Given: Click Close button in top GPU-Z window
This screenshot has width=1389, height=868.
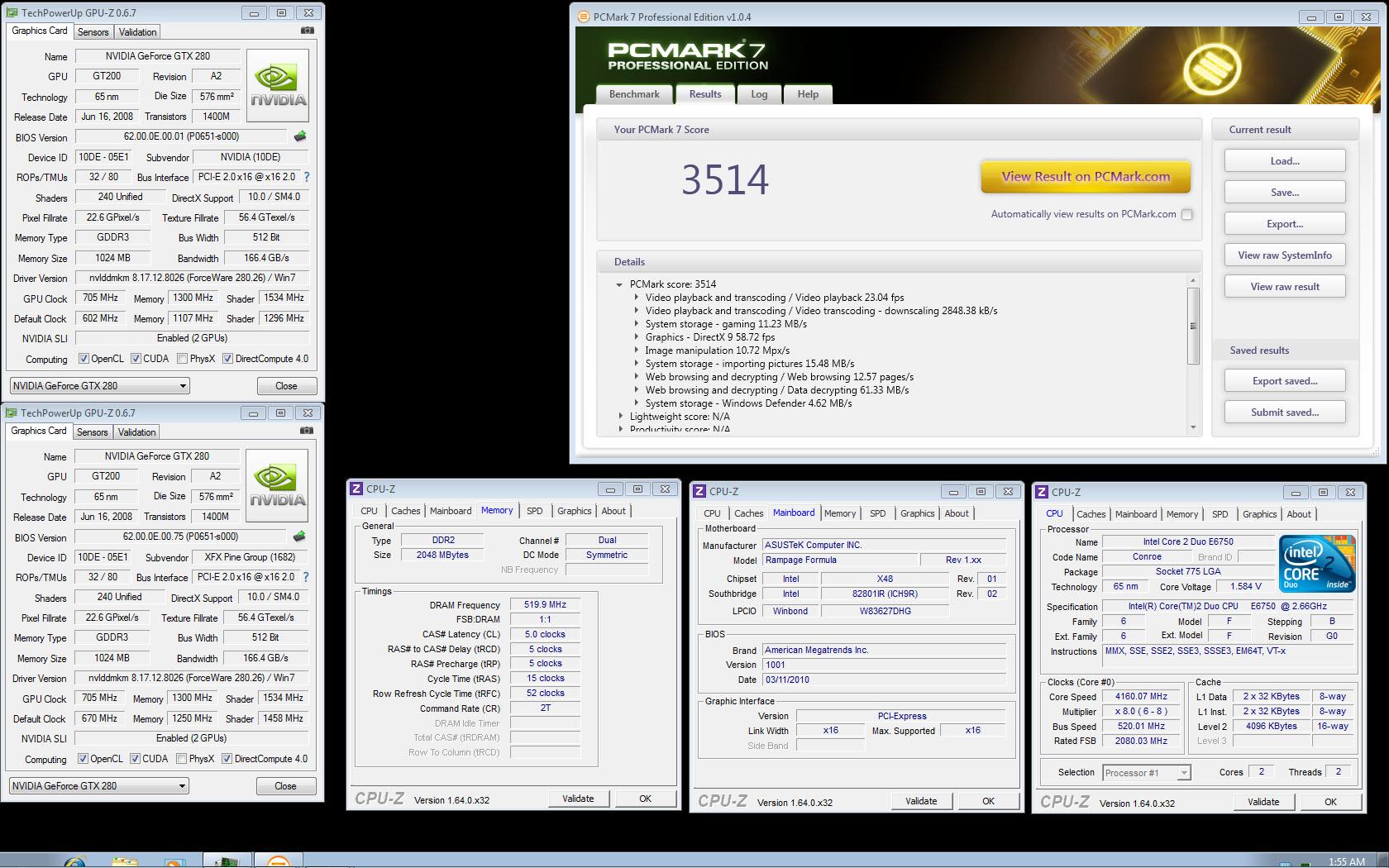Looking at the screenshot, I should [x=286, y=386].
